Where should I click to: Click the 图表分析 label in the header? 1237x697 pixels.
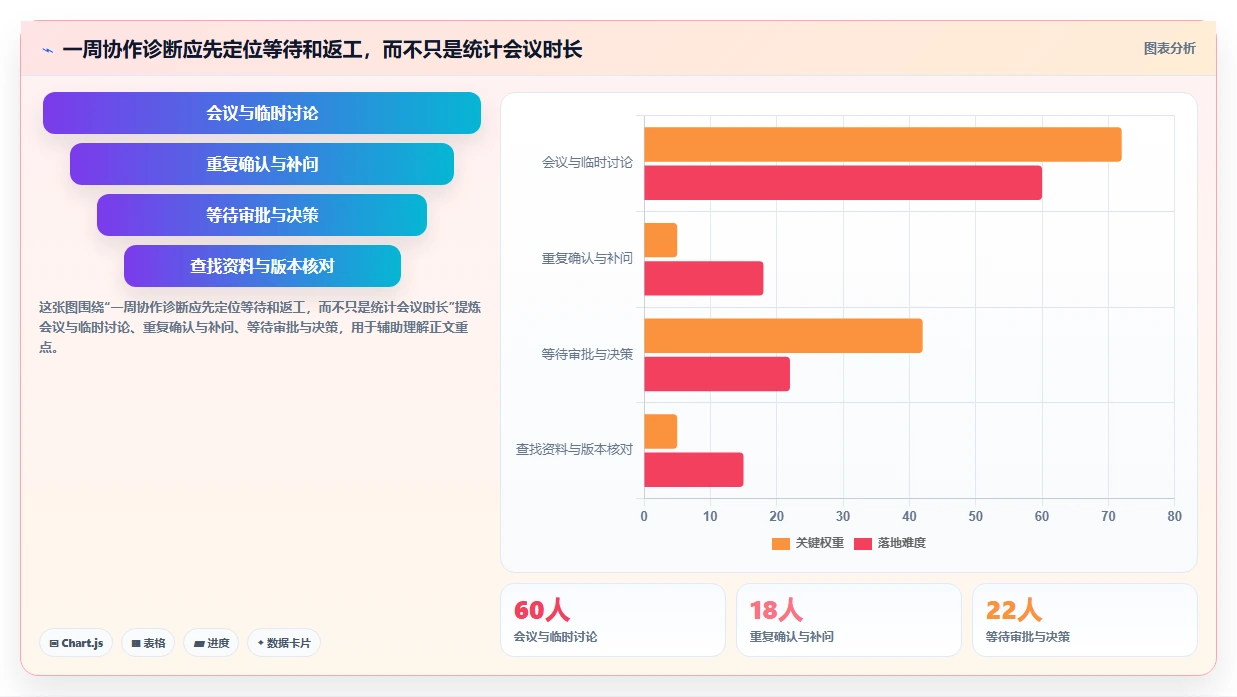pos(1169,48)
